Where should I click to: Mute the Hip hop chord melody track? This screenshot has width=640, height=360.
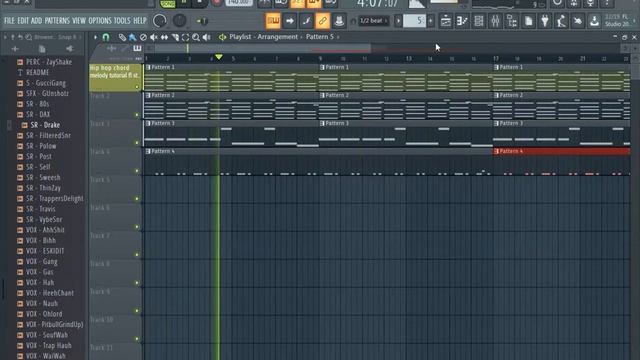click(137, 87)
